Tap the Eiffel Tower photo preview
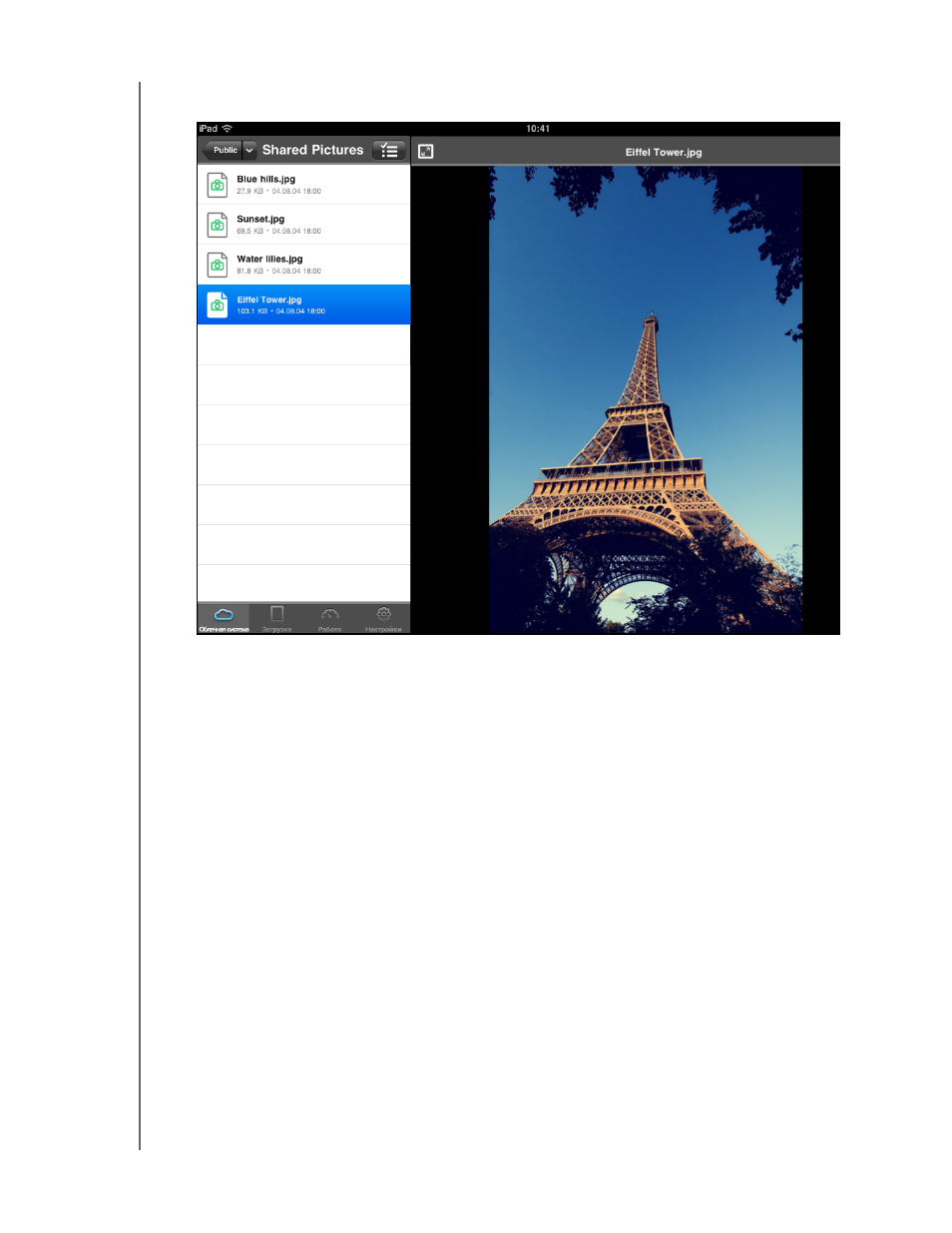Image resolution: width=952 pixels, height=1233 pixels. (646, 399)
